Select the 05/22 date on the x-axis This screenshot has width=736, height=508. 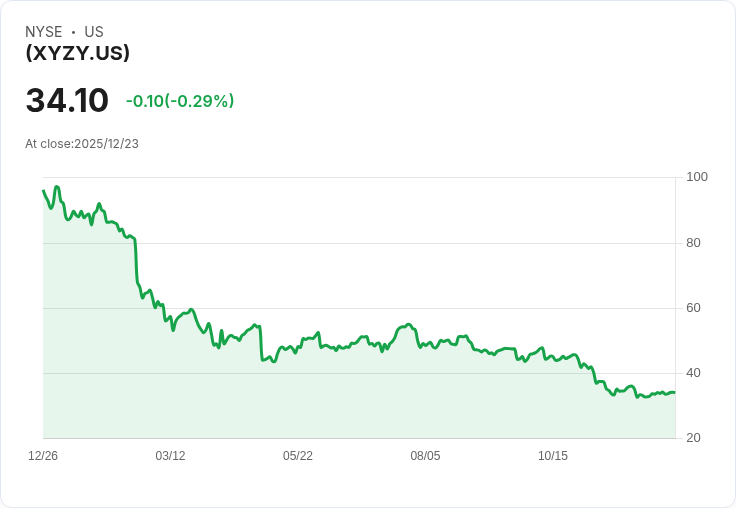pyautogui.click(x=298, y=456)
